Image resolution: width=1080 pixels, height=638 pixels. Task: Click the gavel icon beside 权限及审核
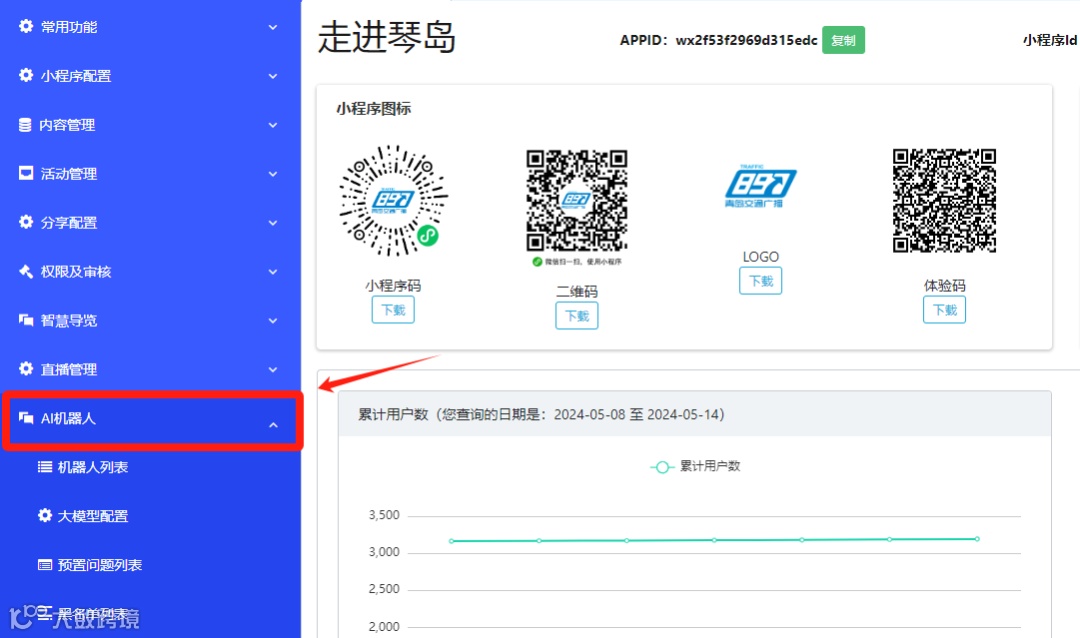(x=25, y=271)
